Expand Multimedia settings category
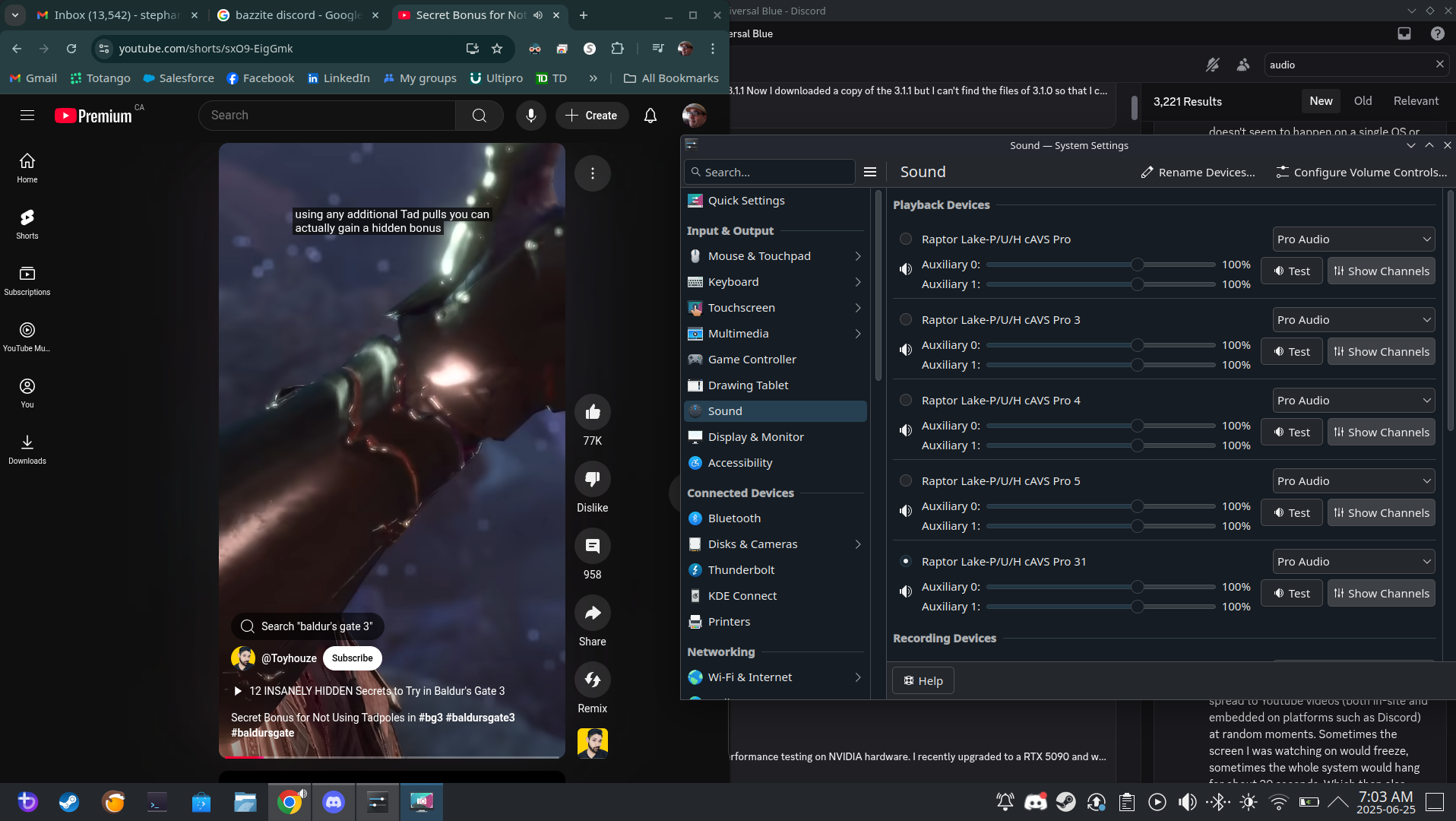This screenshot has width=1456, height=821. click(x=775, y=334)
